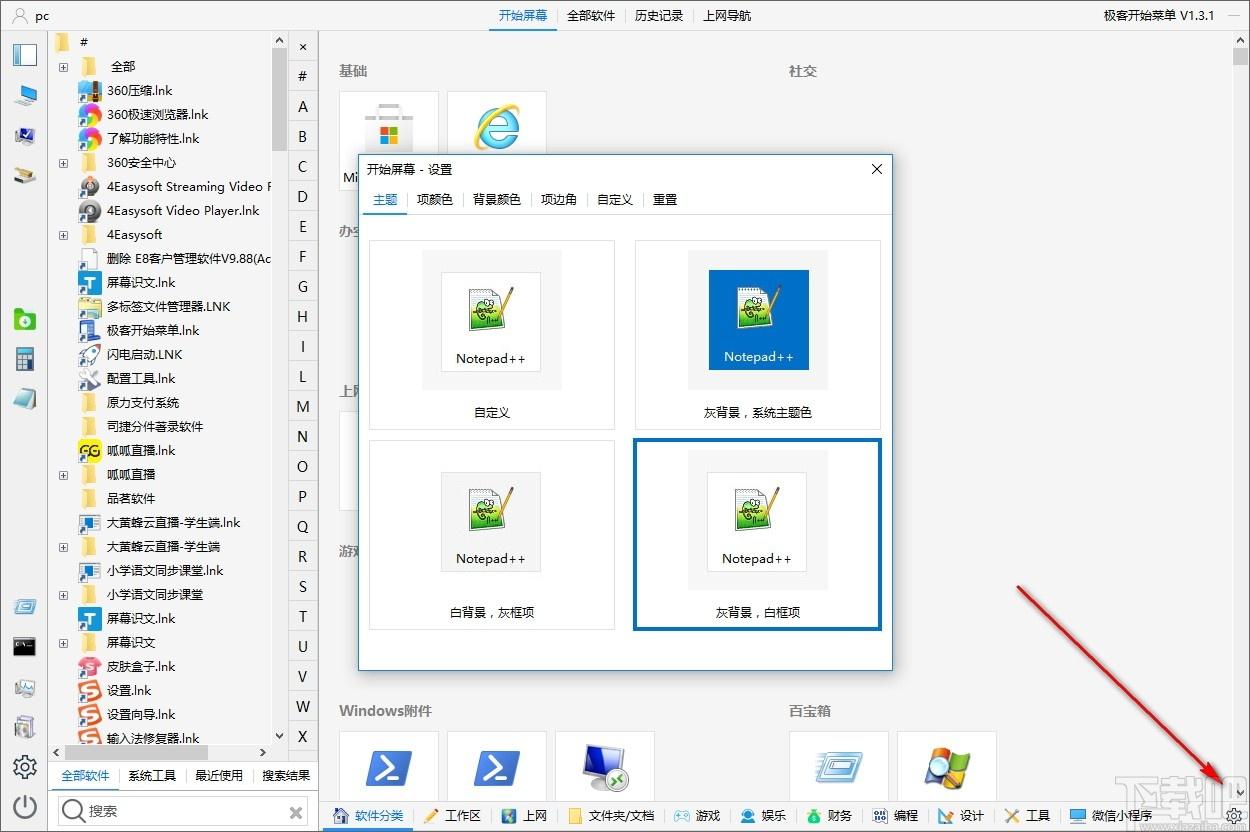
Task: Open 重置 tab in settings dialog
Action: coord(665,199)
